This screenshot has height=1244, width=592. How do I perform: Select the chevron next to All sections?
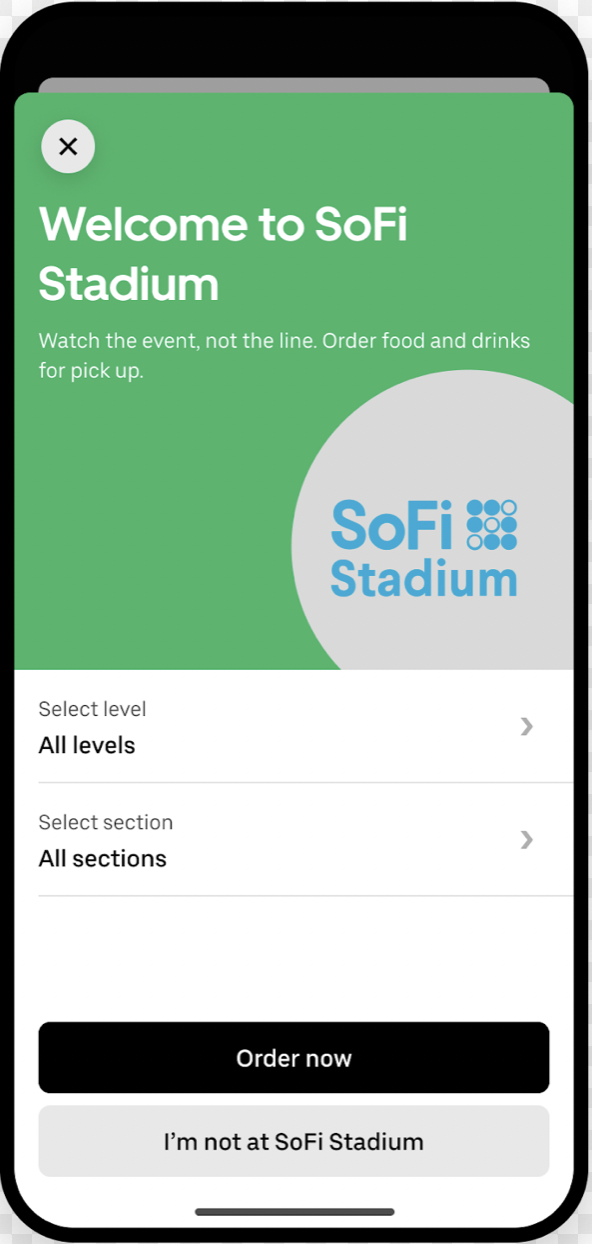click(526, 840)
